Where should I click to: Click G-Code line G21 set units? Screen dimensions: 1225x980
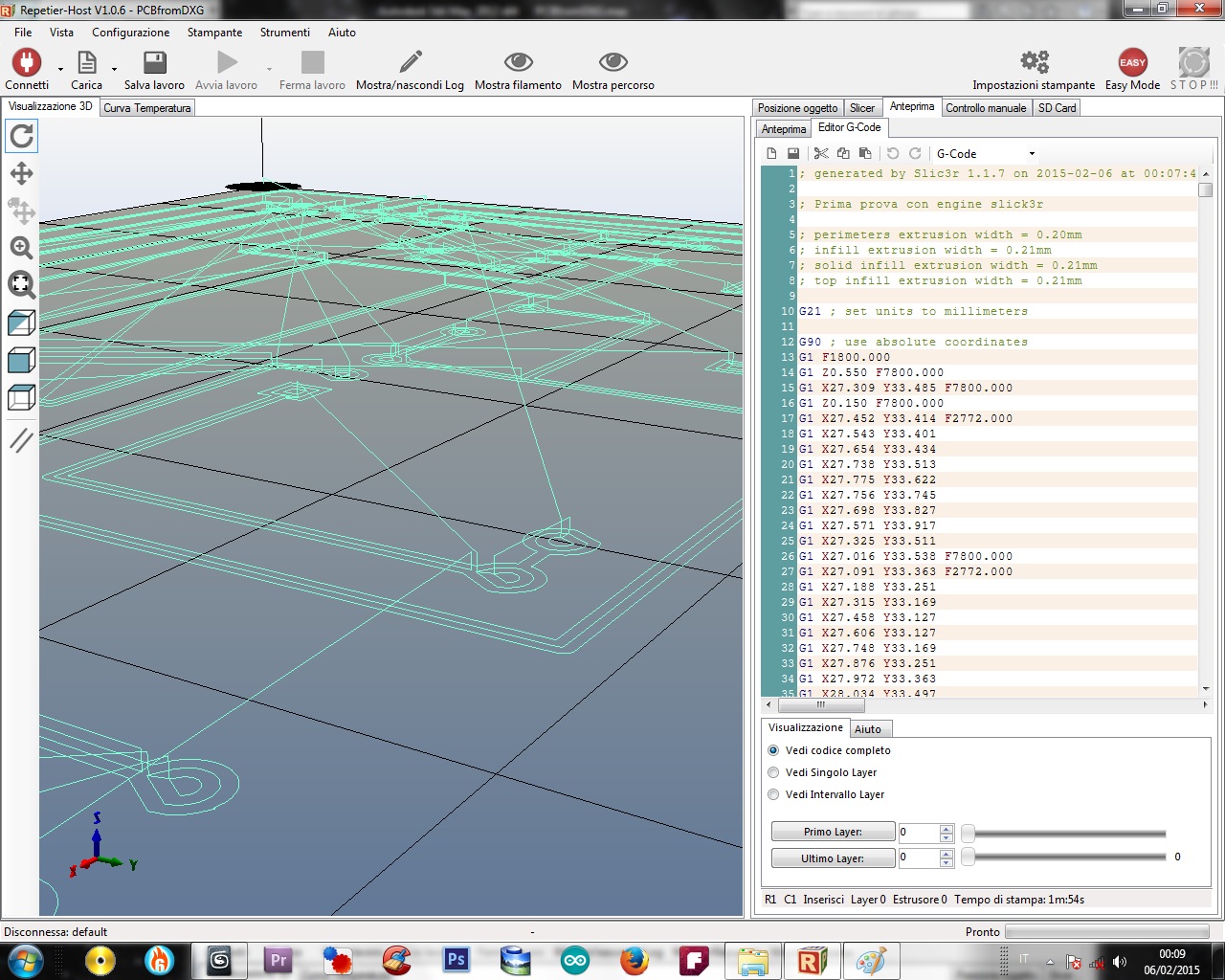coord(913,311)
